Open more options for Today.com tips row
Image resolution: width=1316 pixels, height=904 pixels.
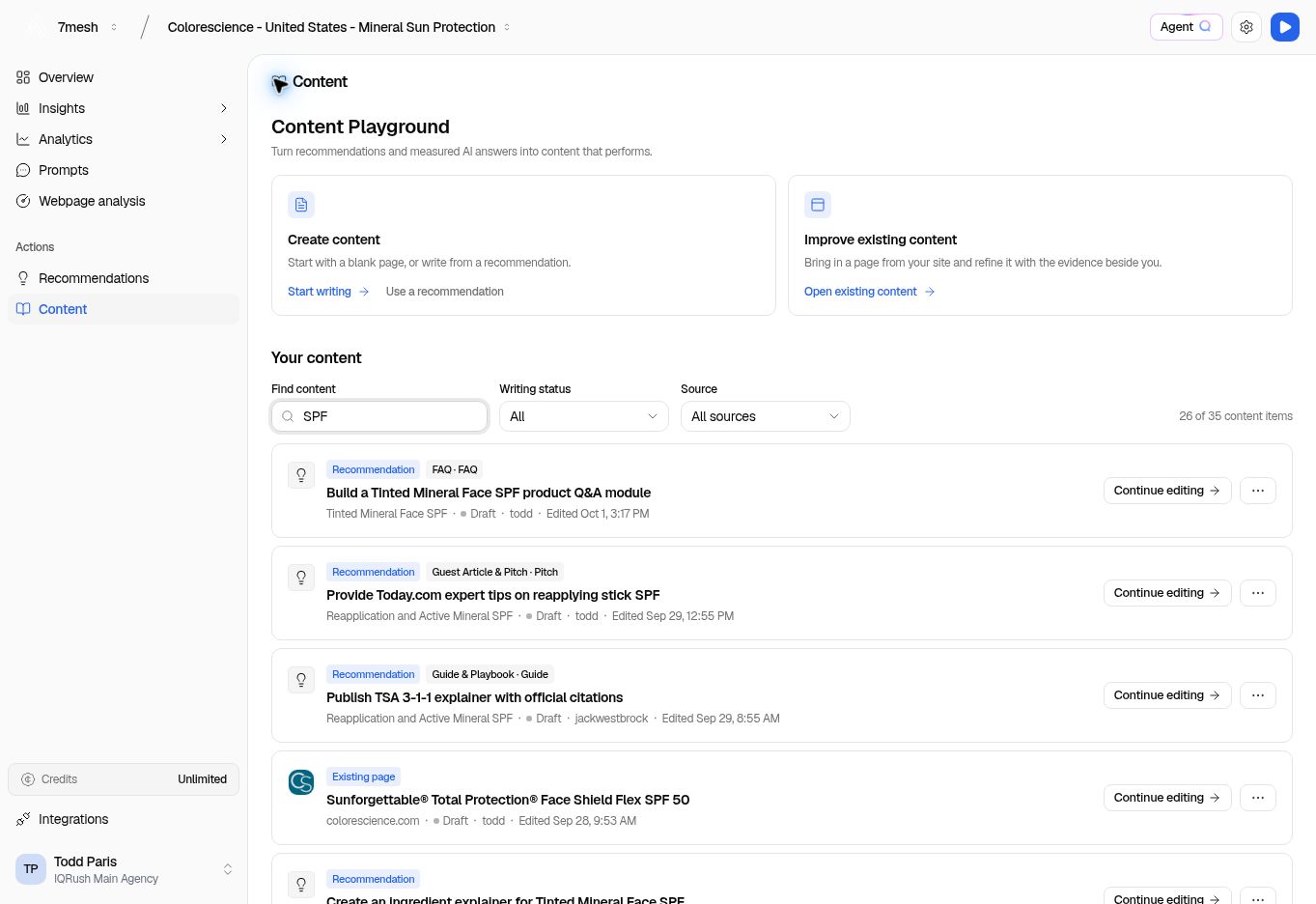tap(1258, 593)
